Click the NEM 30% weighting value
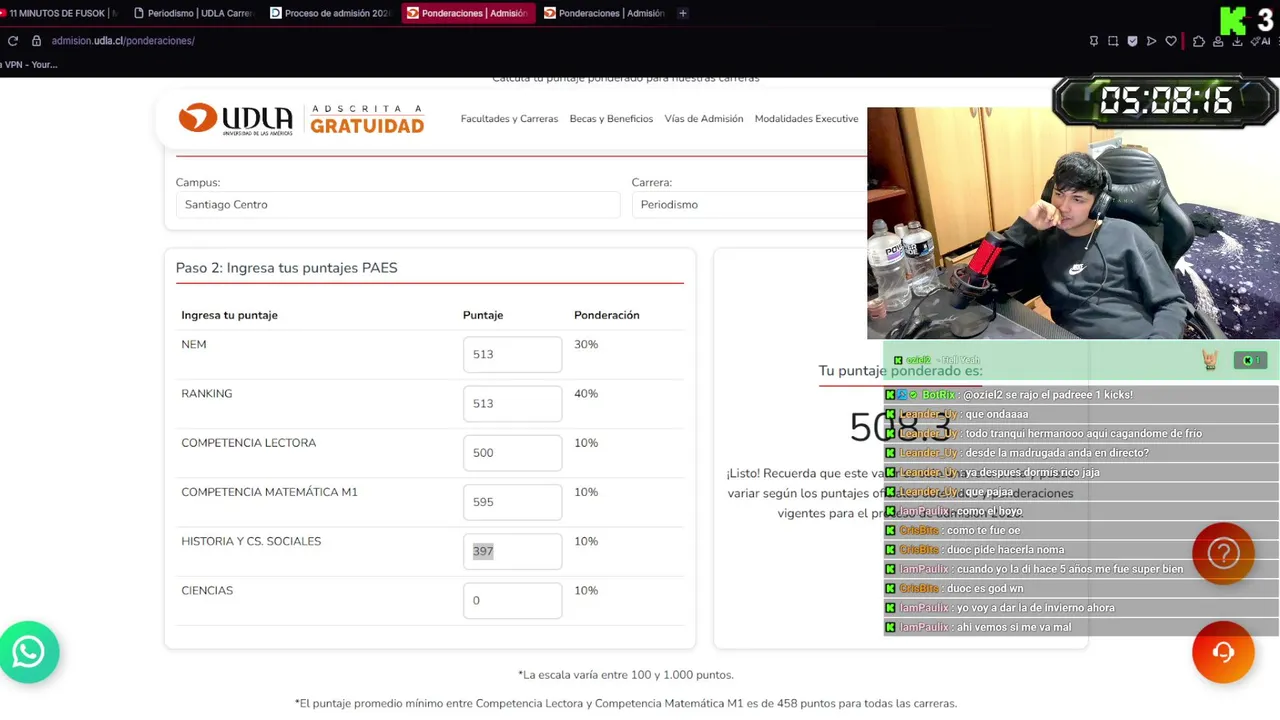This screenshot has width=1280, height=720. 586,344
